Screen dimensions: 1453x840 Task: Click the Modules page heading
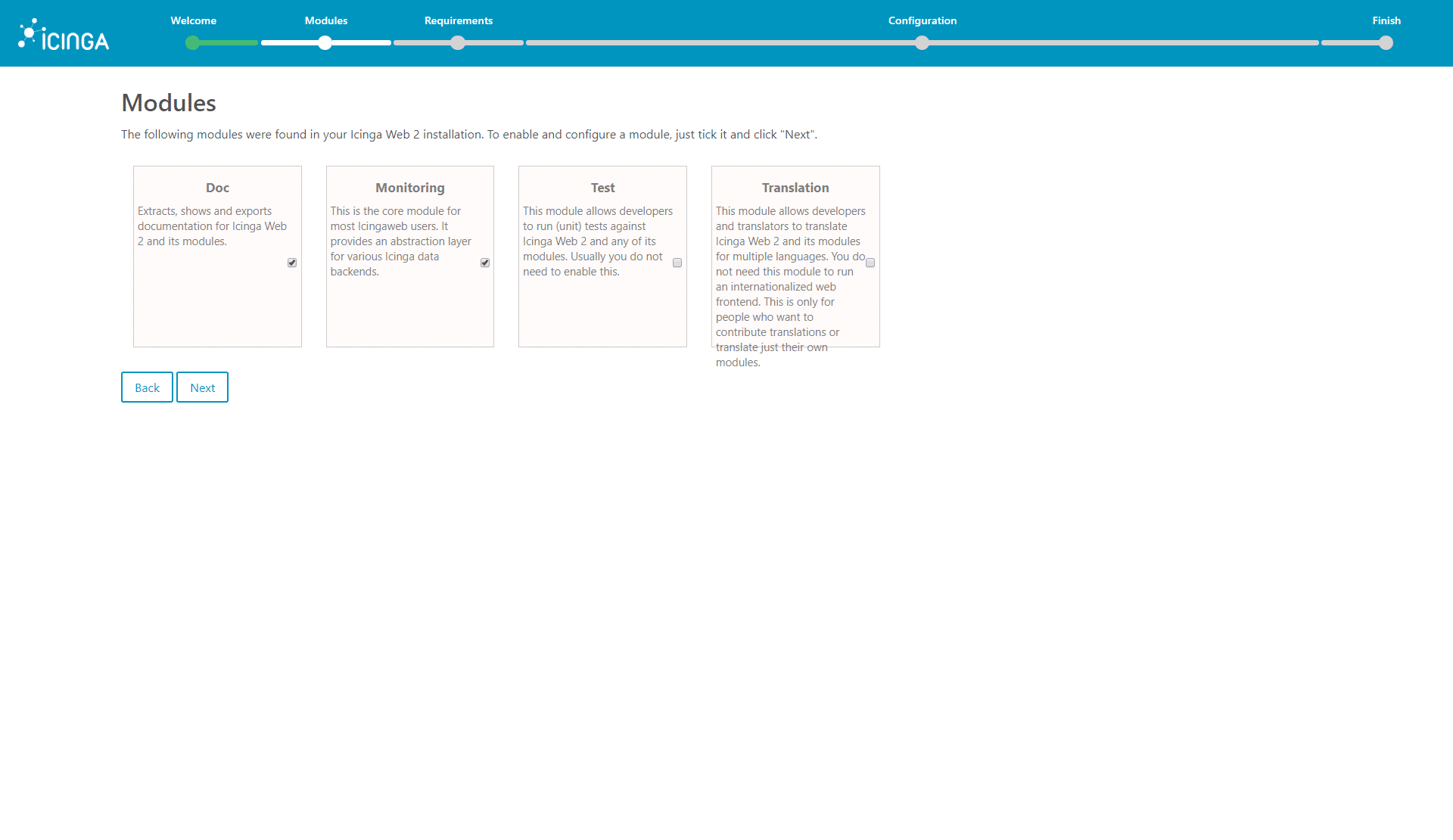(169, 103)
